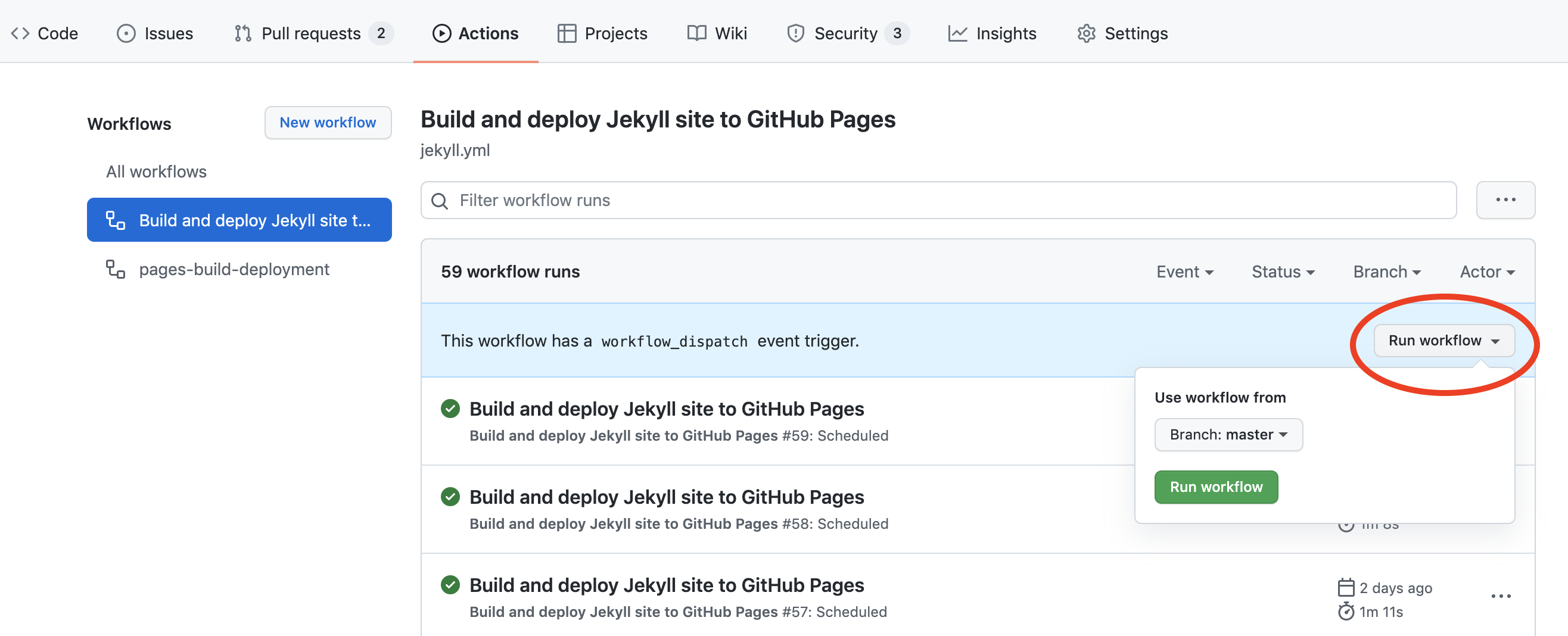Expand the Event filter dropdown
This screenshot has width=1568, height=636.
tap(1184, 272)
